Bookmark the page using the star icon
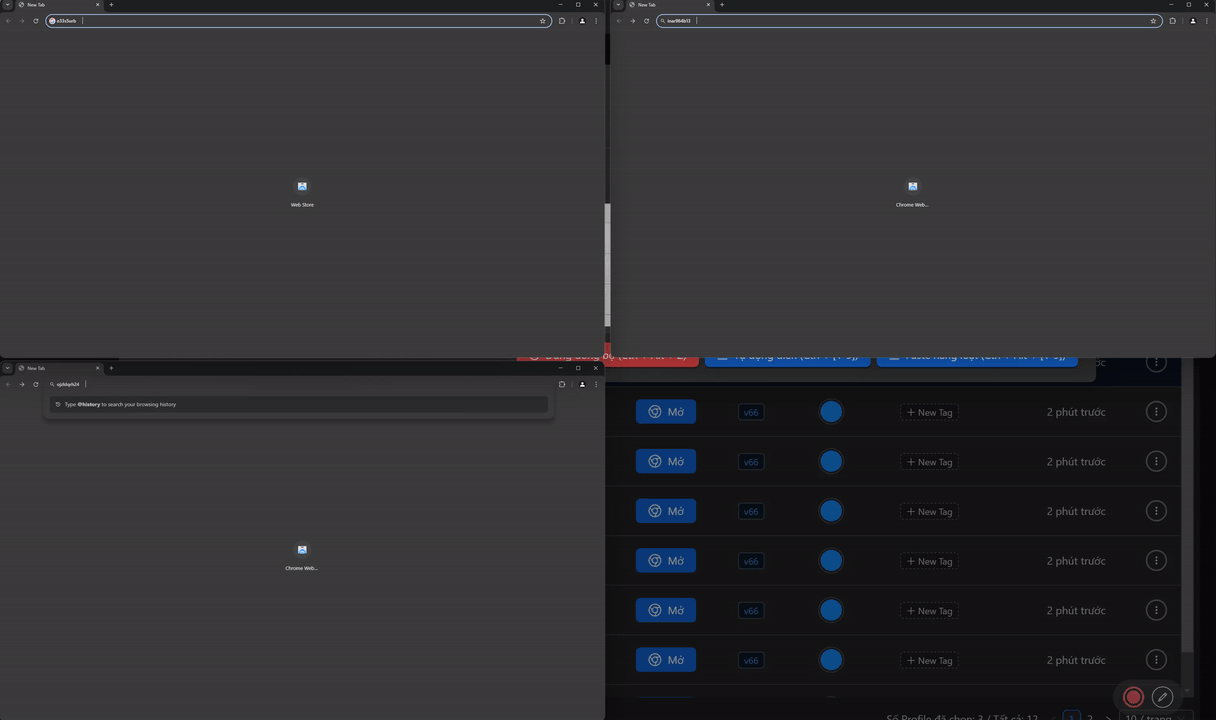 (x=543, y=20)
